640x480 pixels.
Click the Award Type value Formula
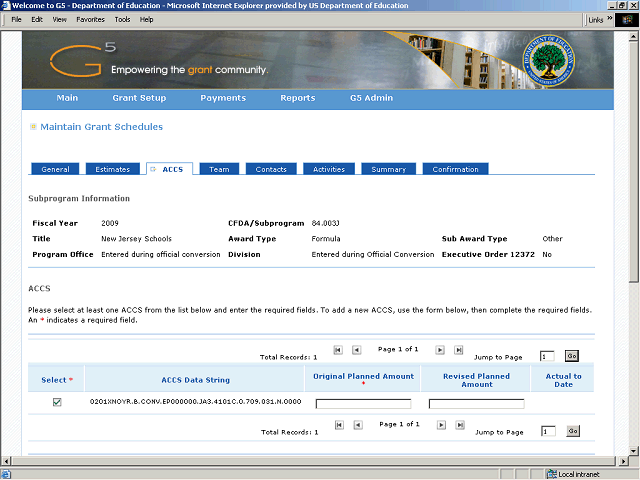tap(326, 239)
